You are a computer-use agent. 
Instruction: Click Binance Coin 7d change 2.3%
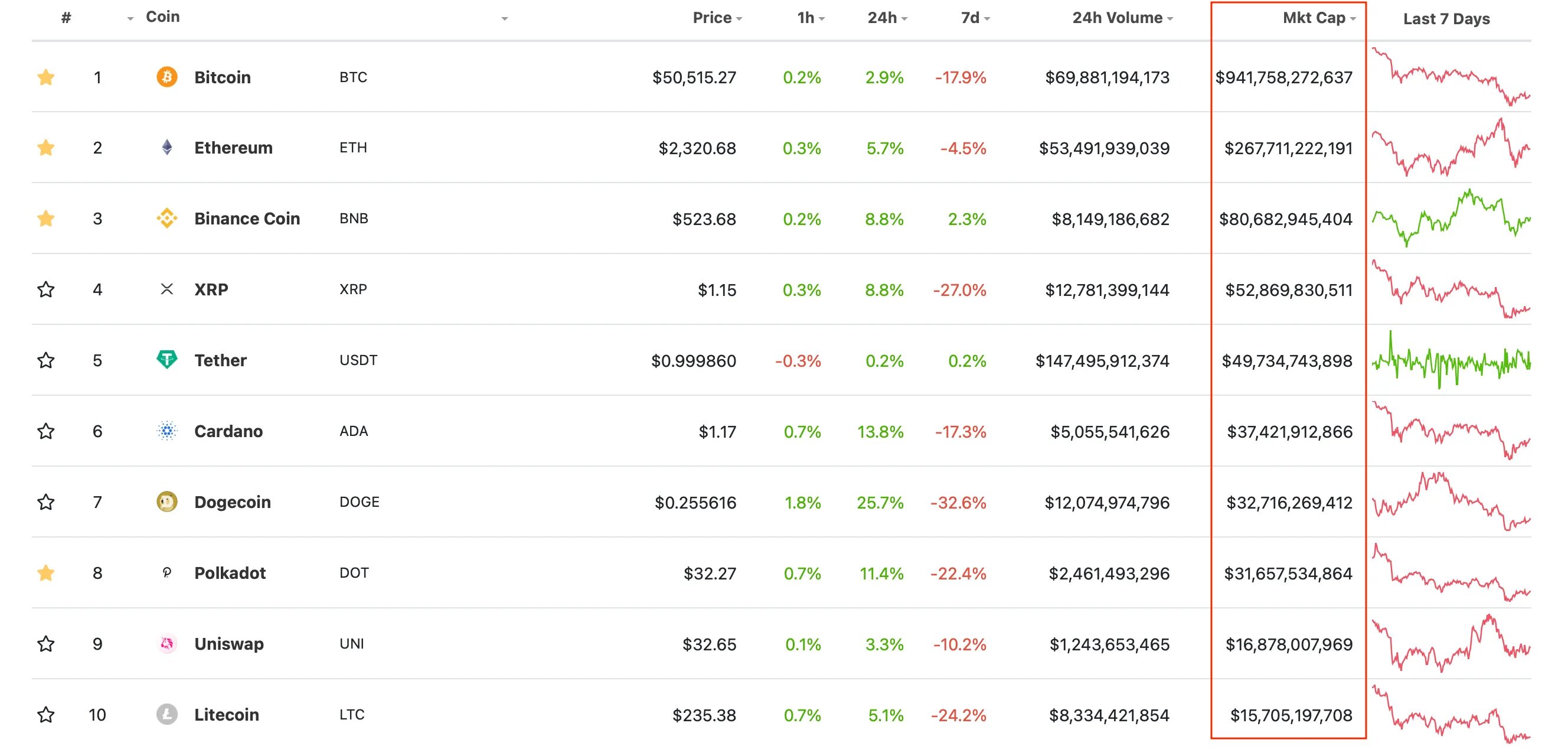(966, 219)
